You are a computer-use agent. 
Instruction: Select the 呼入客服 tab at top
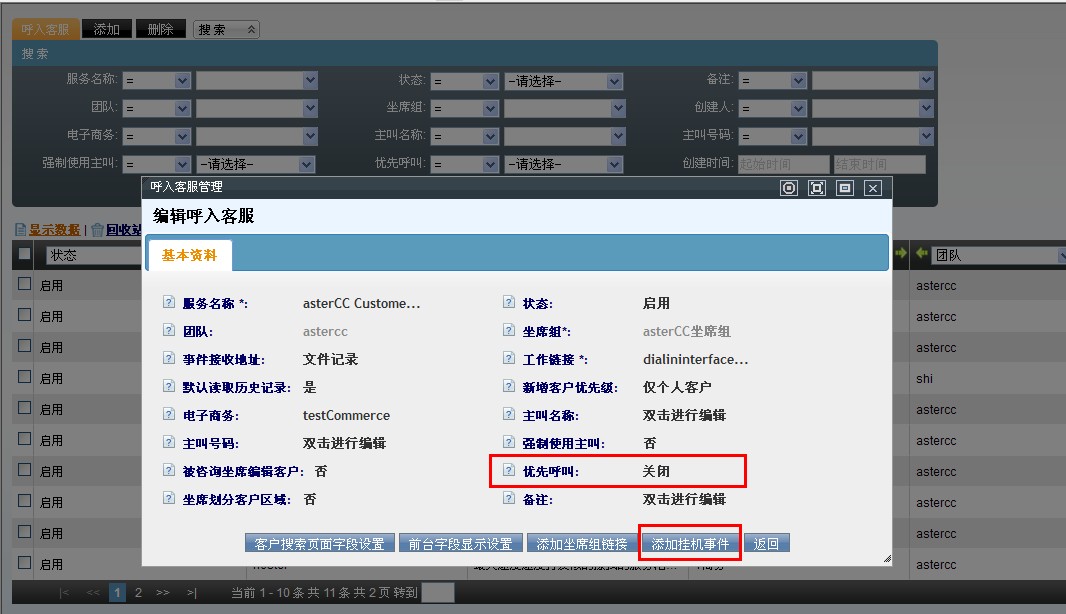[x=45, y=30]
